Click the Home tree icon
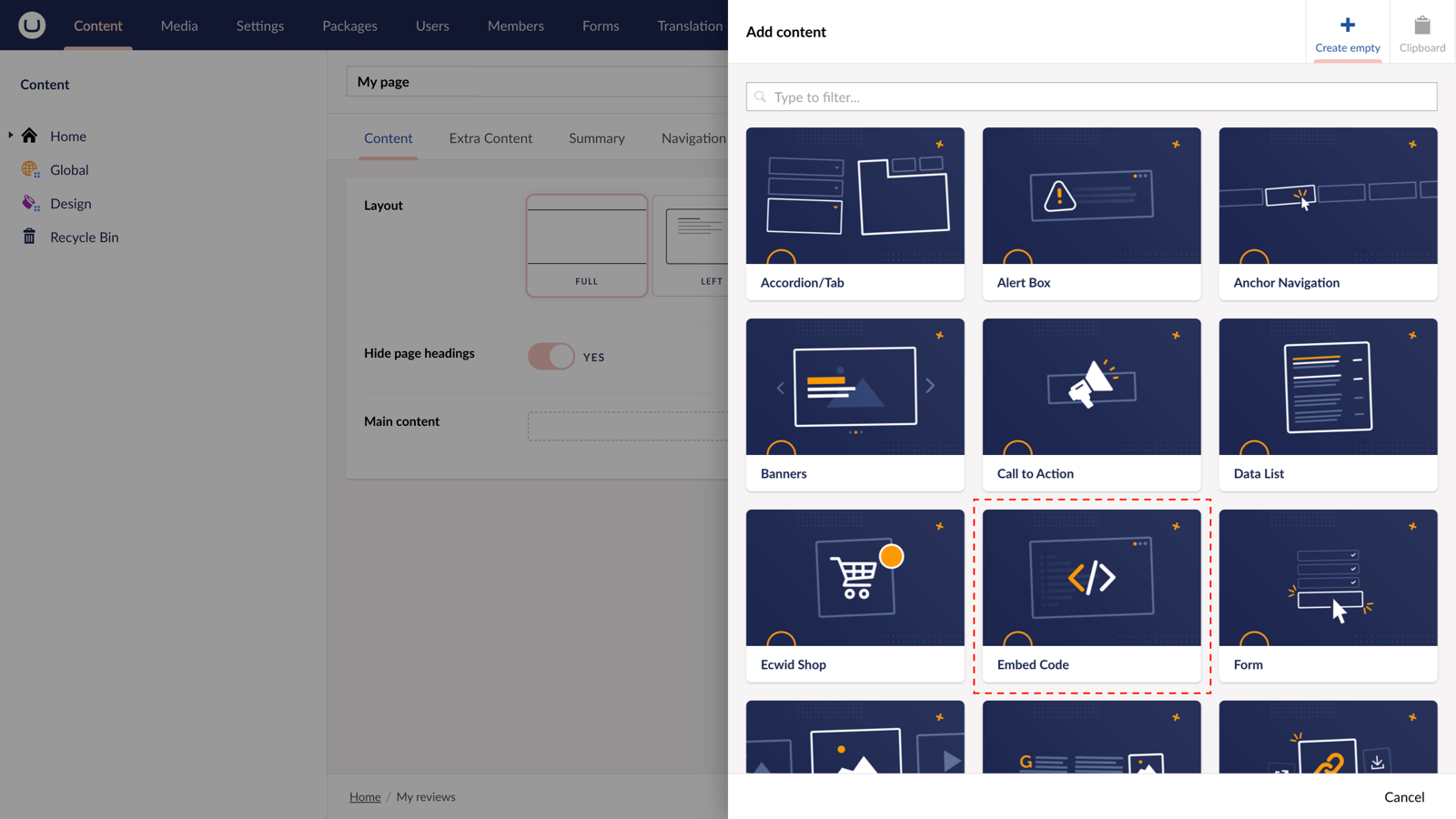 pyautogui.click(x=29, y=136)
